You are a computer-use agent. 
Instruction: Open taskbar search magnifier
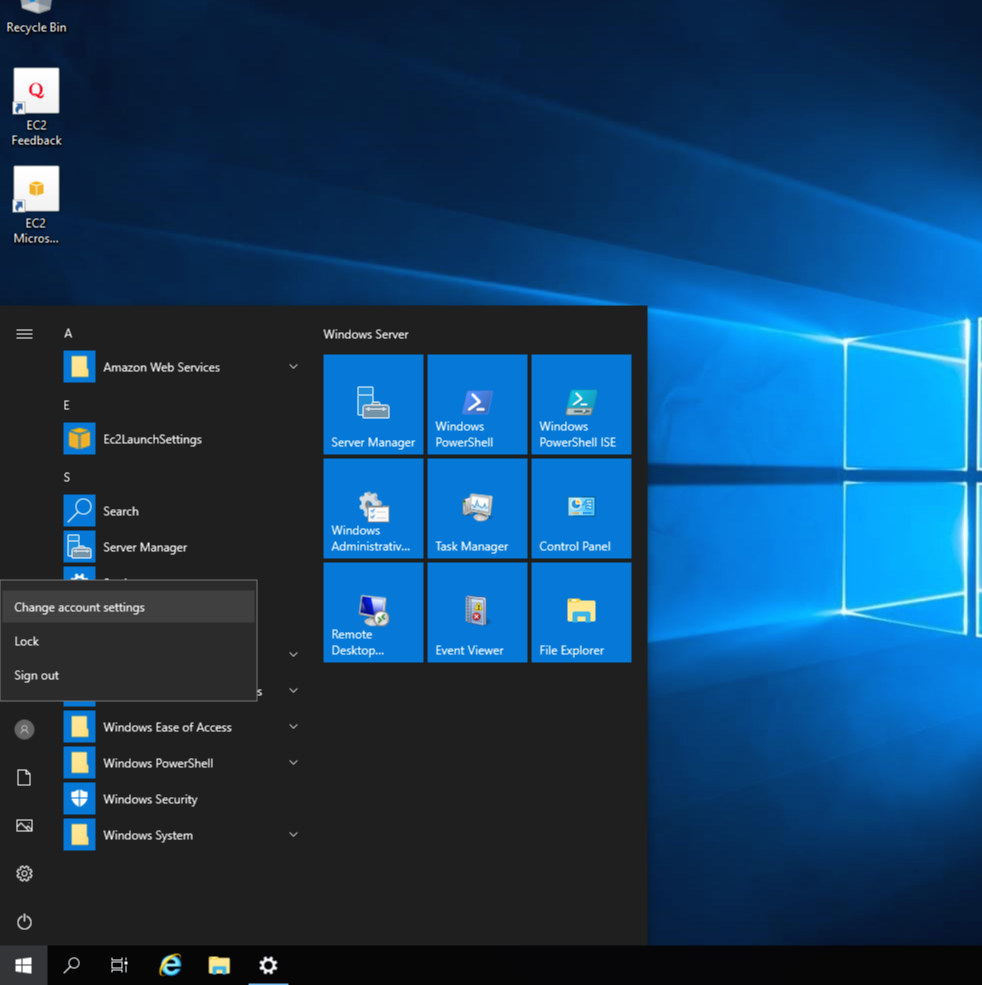click(x=72, y=965)
